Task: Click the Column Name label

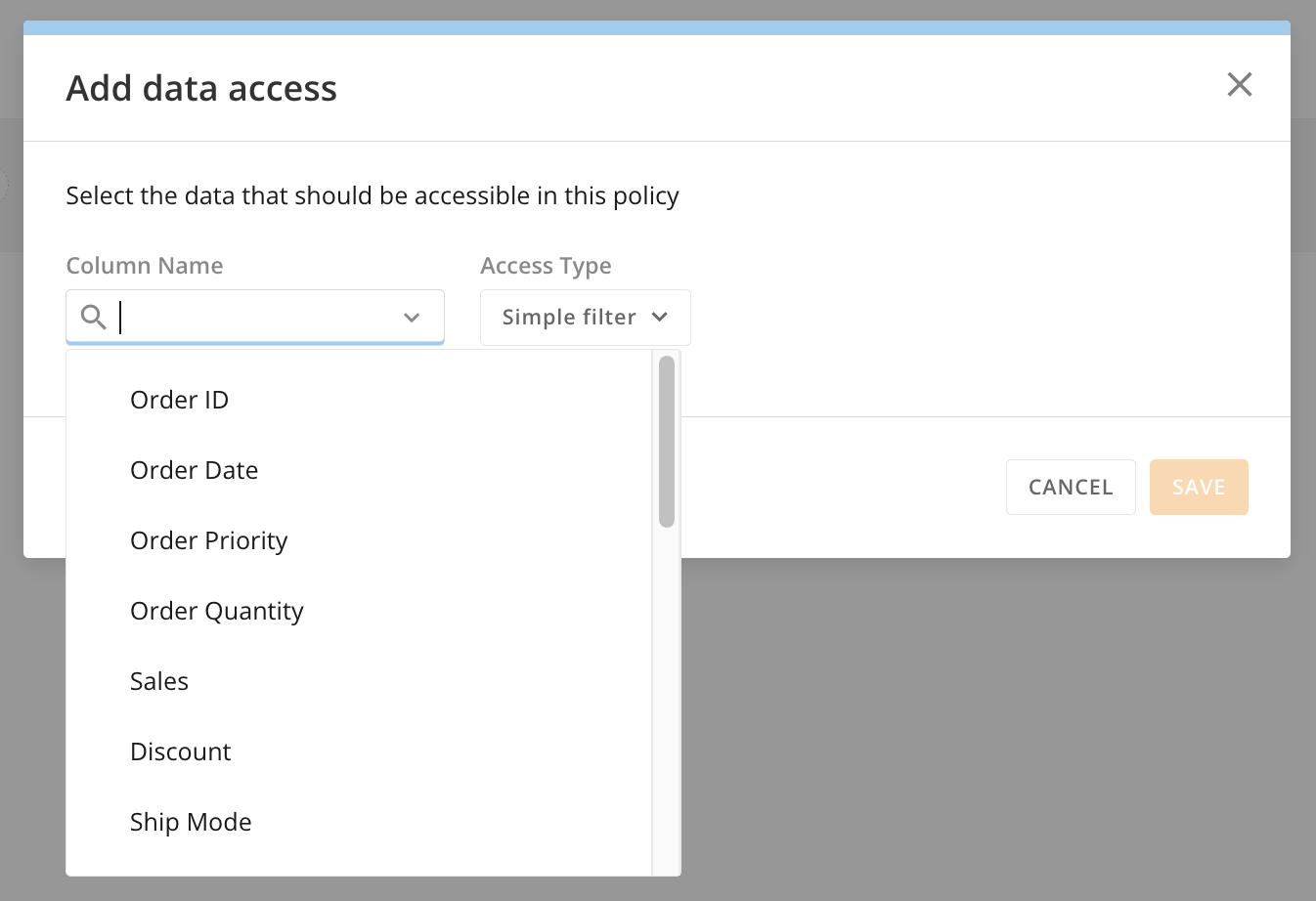Action: point(145,266)
